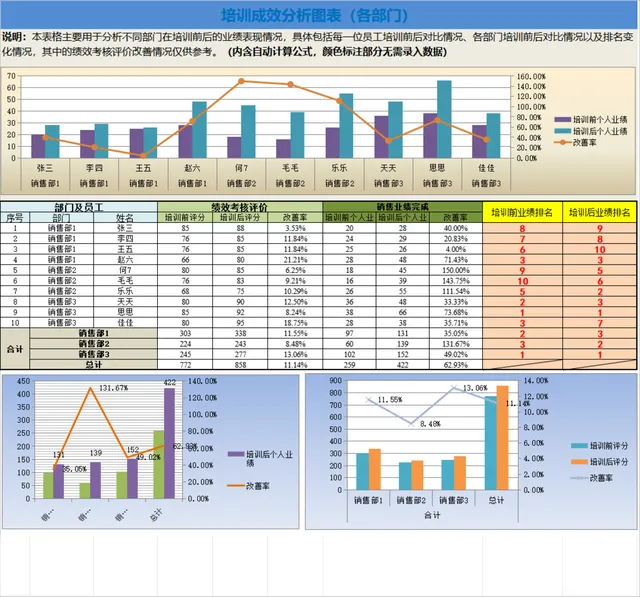Select the 销售业绩完成 header cell
This screenshot has height=597, width=640.
coord(402,207)
